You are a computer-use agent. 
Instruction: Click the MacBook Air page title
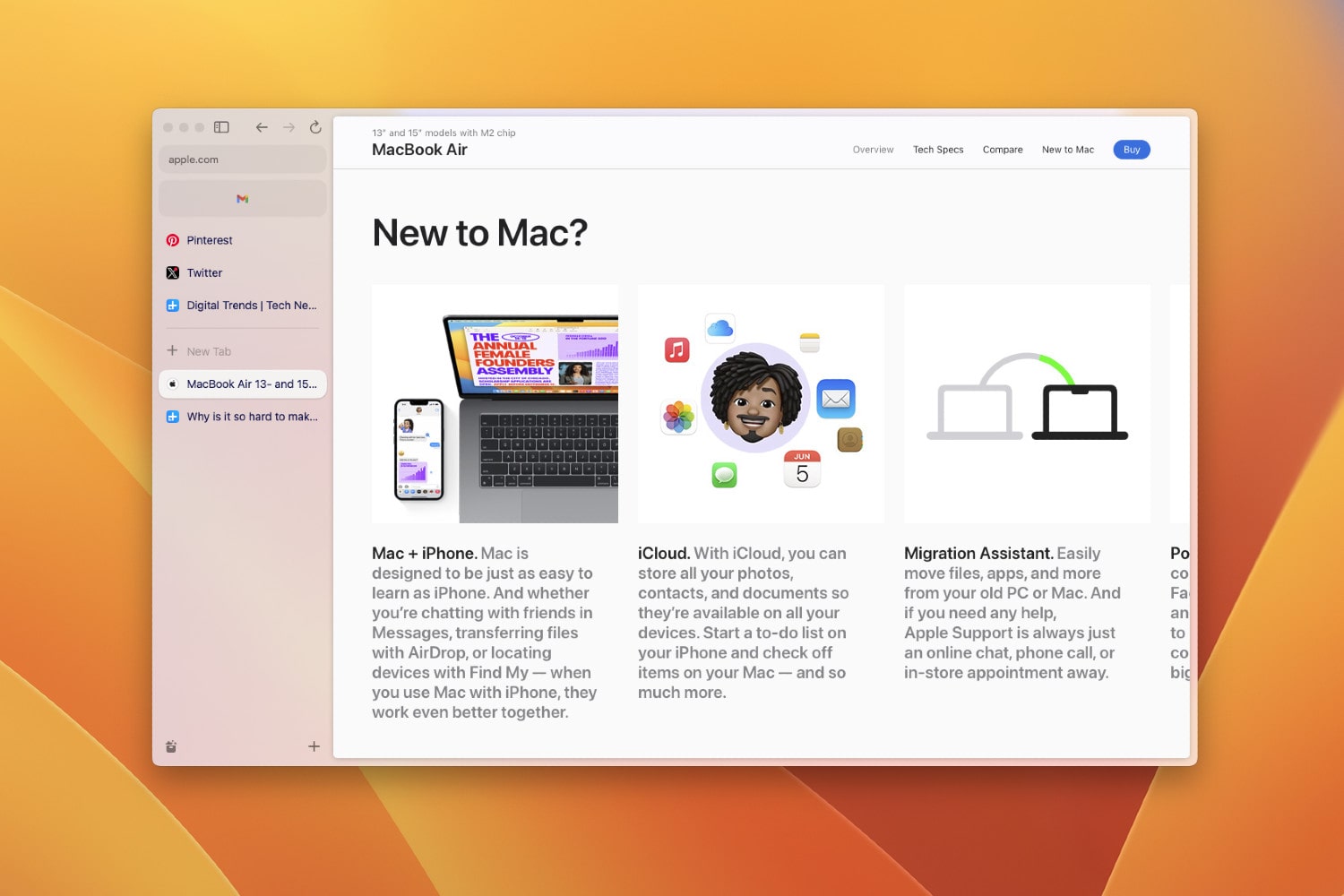coord(419,150)
